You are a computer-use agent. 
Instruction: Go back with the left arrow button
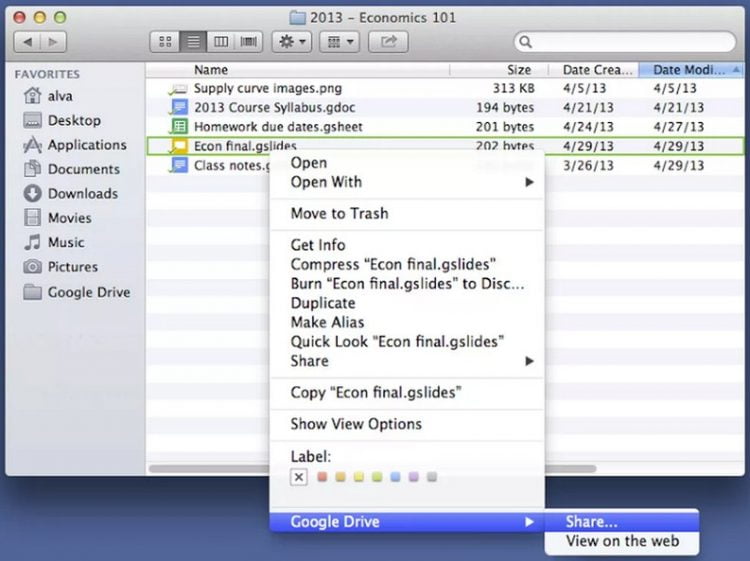tap(27, 42)
